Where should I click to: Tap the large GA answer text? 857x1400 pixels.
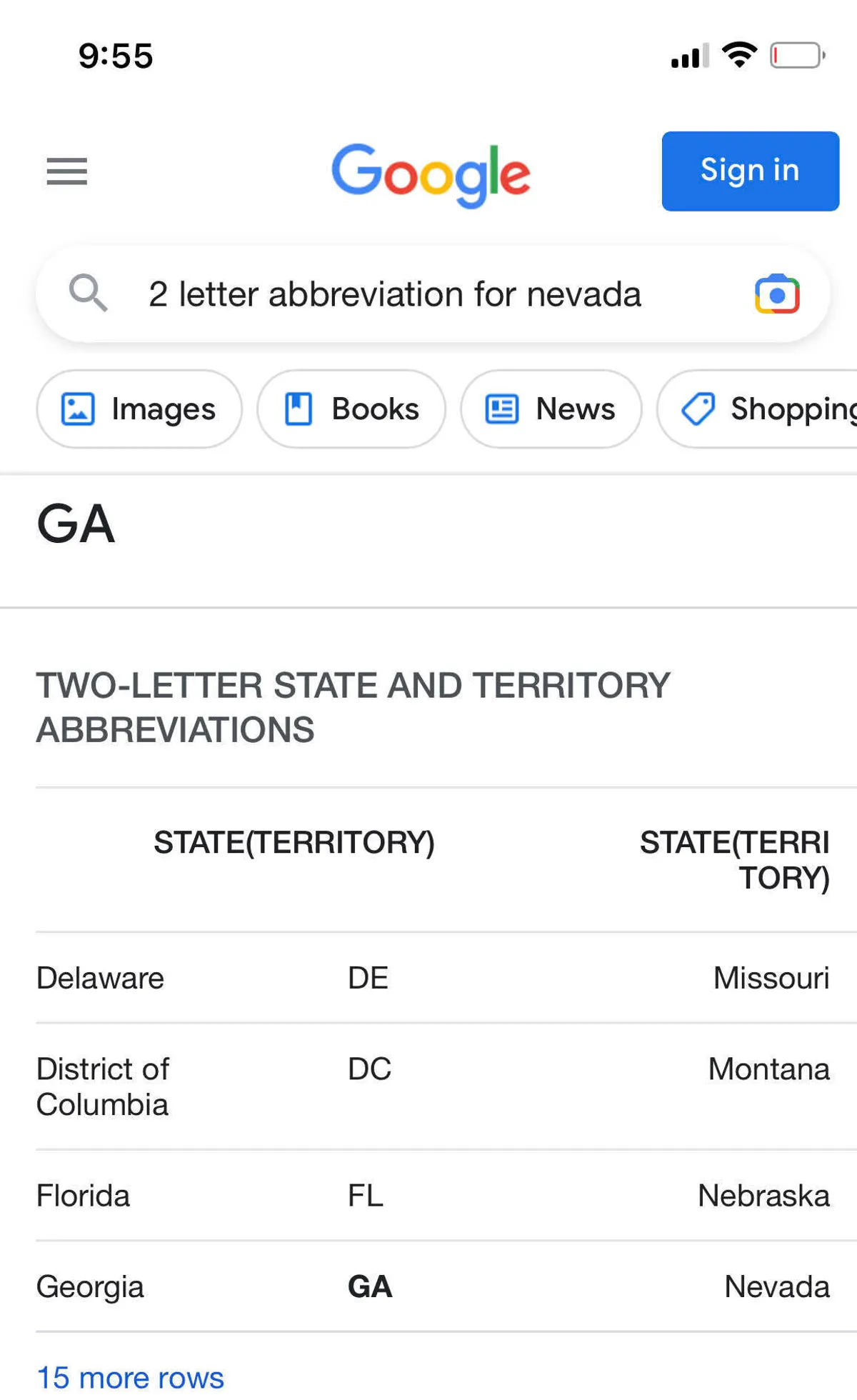pyautogui.click(x=76, y=524)
